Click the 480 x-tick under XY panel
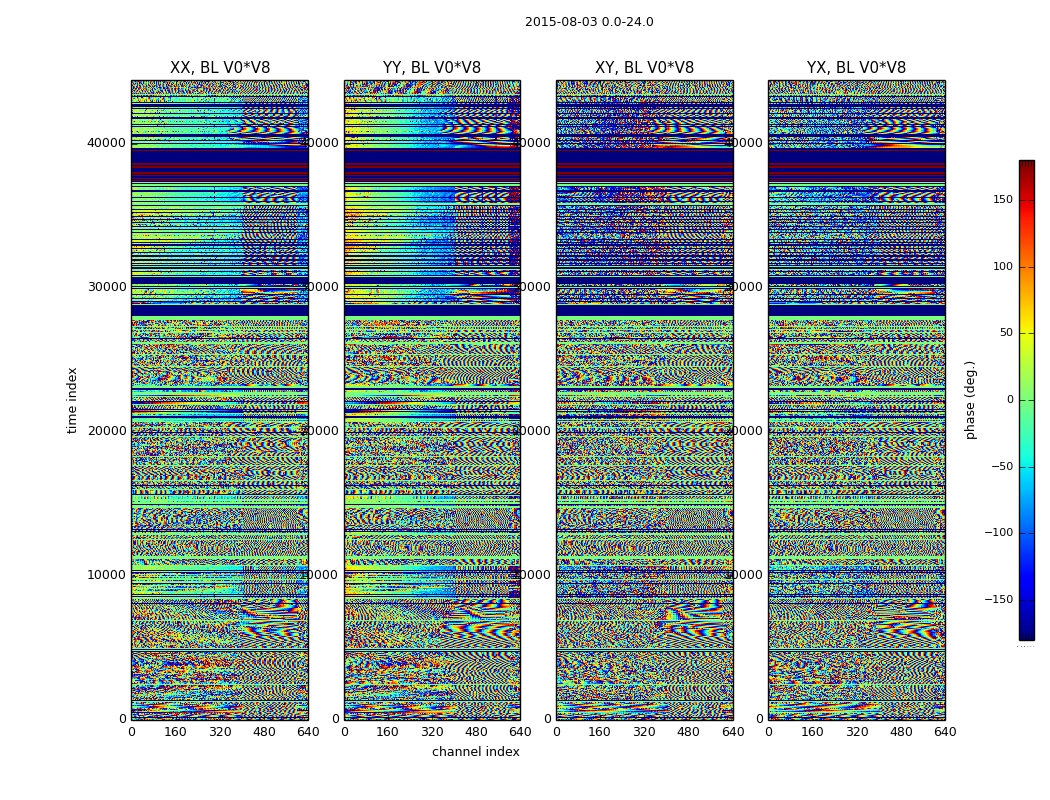The height and width of the screenshot is (800, 1050). pos(688,732)
